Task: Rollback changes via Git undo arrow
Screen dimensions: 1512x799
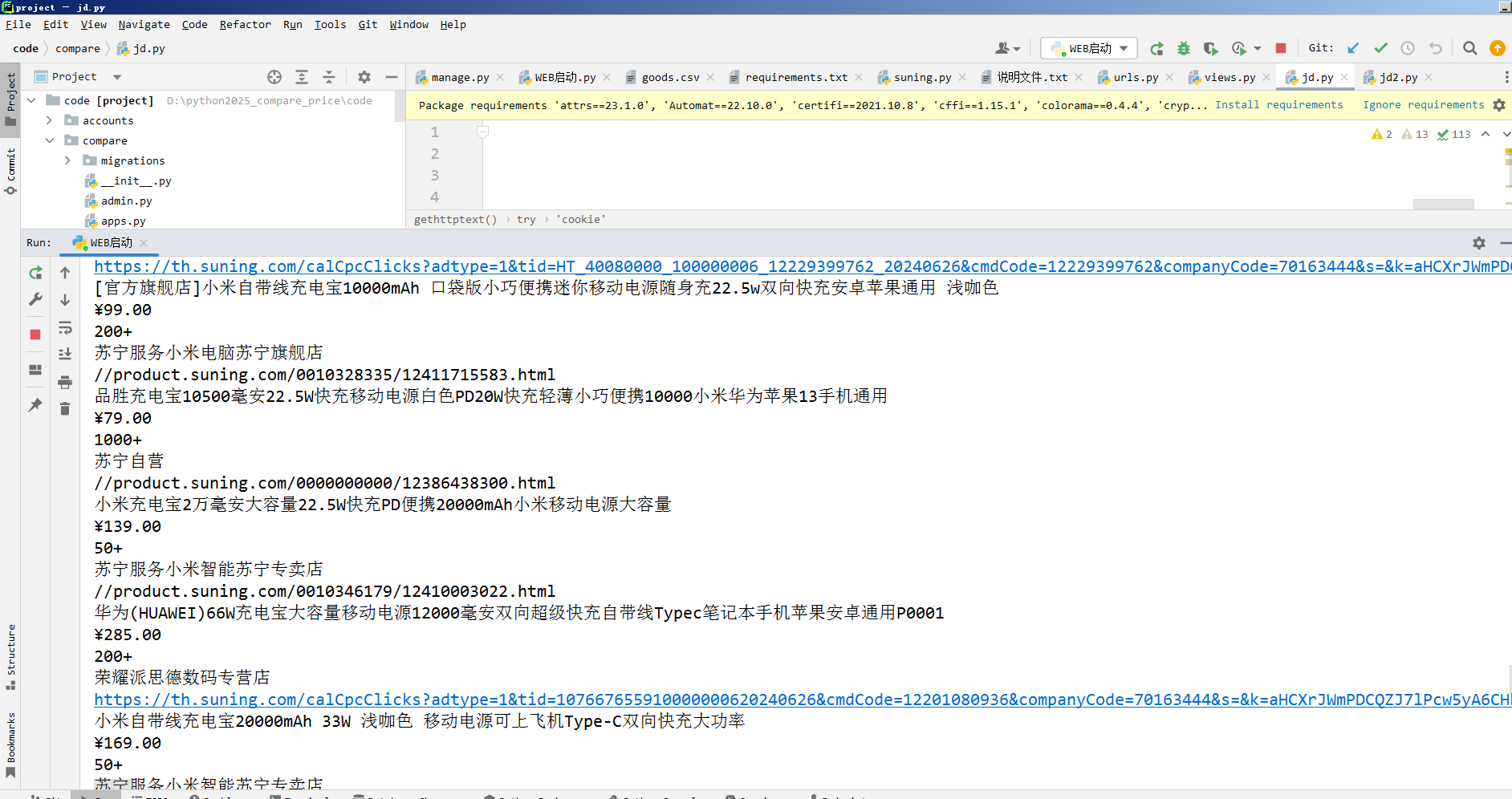Action: 1436,48
